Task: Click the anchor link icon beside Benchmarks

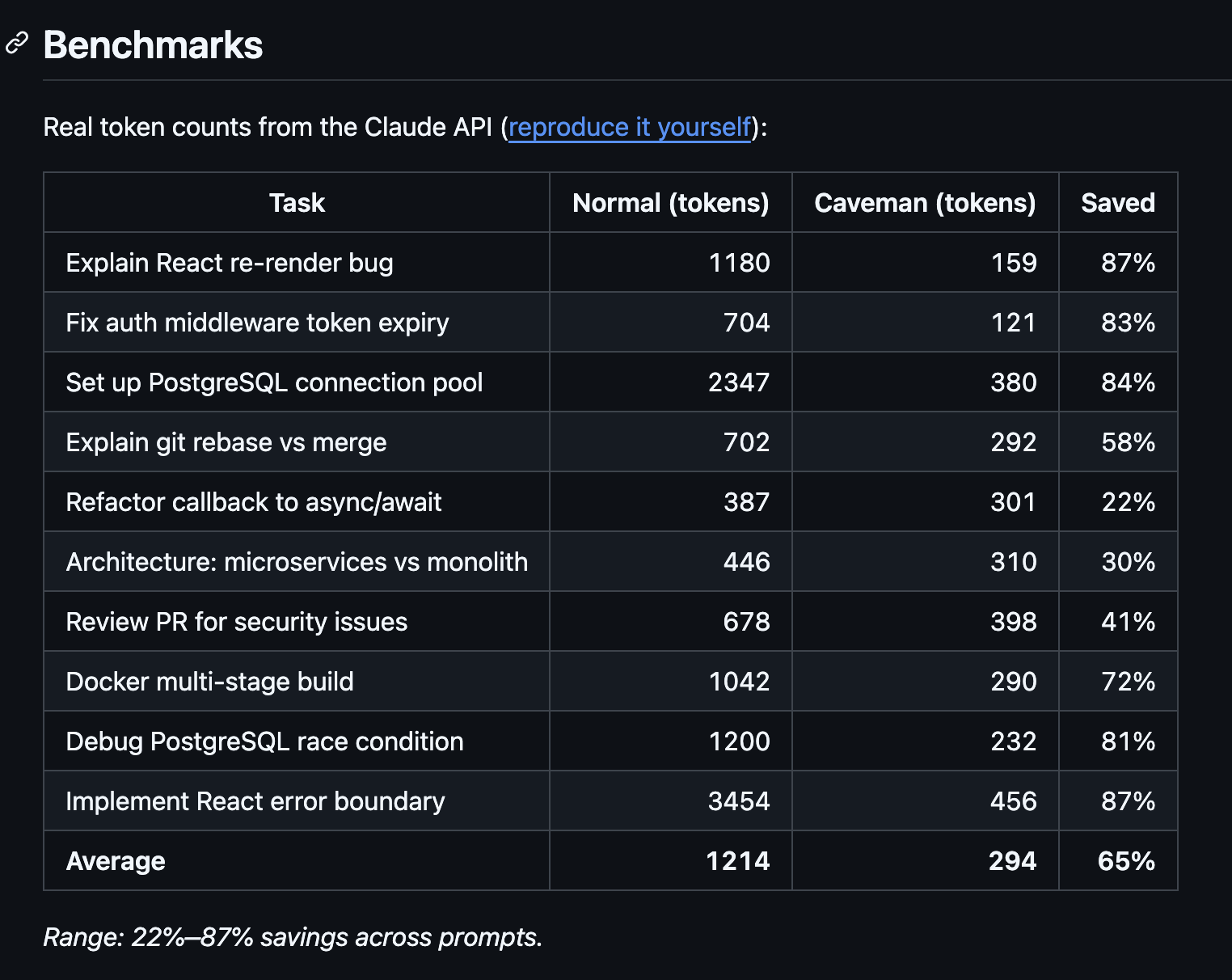Action: (17, 43)
